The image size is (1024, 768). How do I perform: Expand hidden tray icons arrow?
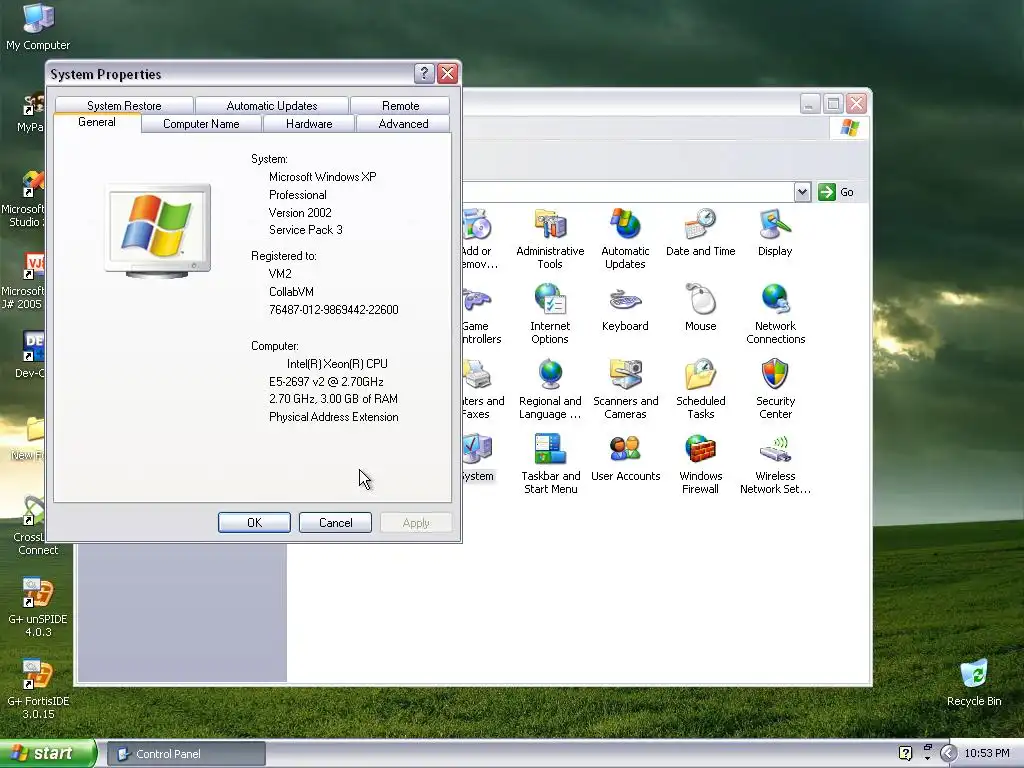(x=948, y=754)
